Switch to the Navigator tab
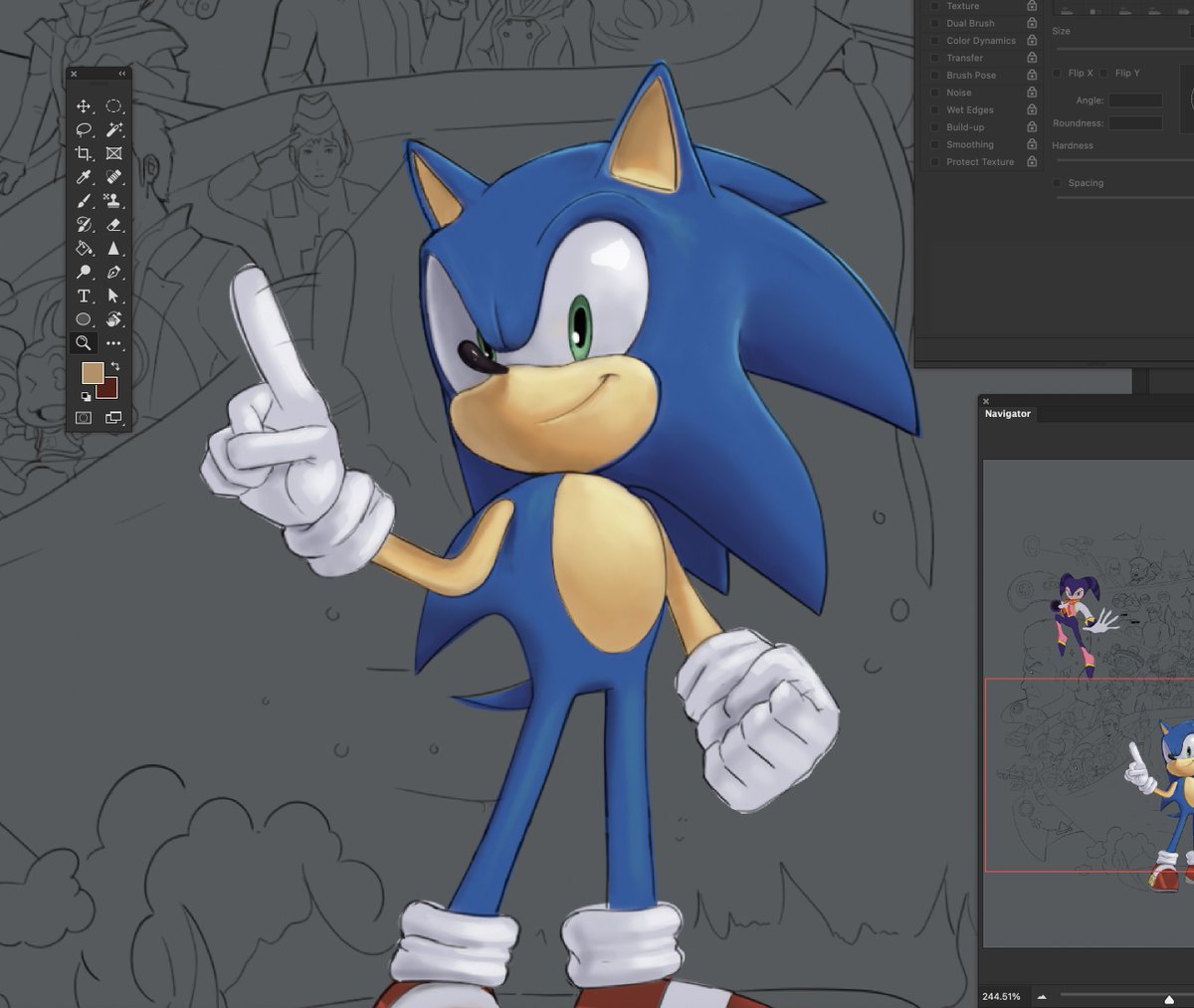The image size is (1194, 1008). coord(1008,414)
